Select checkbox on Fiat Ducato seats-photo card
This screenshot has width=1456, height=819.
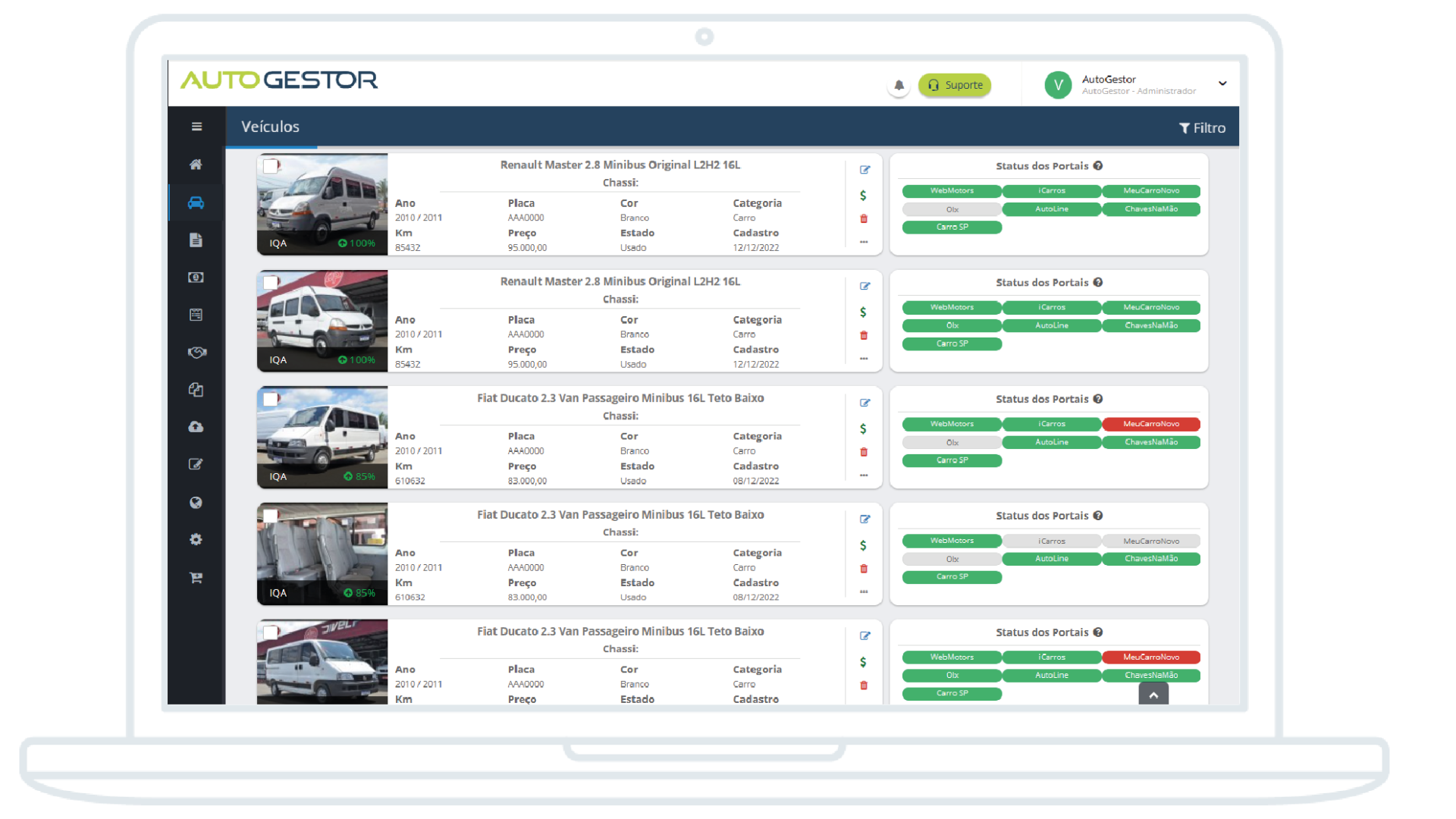click(271, 516)
